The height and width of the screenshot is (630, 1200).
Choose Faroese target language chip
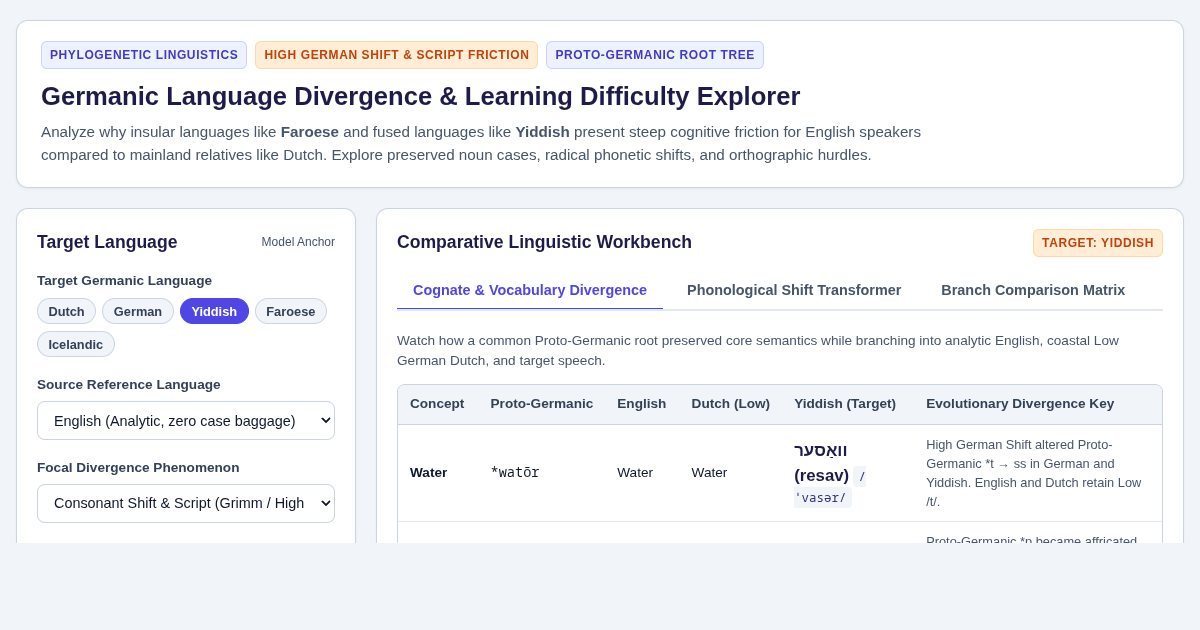pos(291,311)
